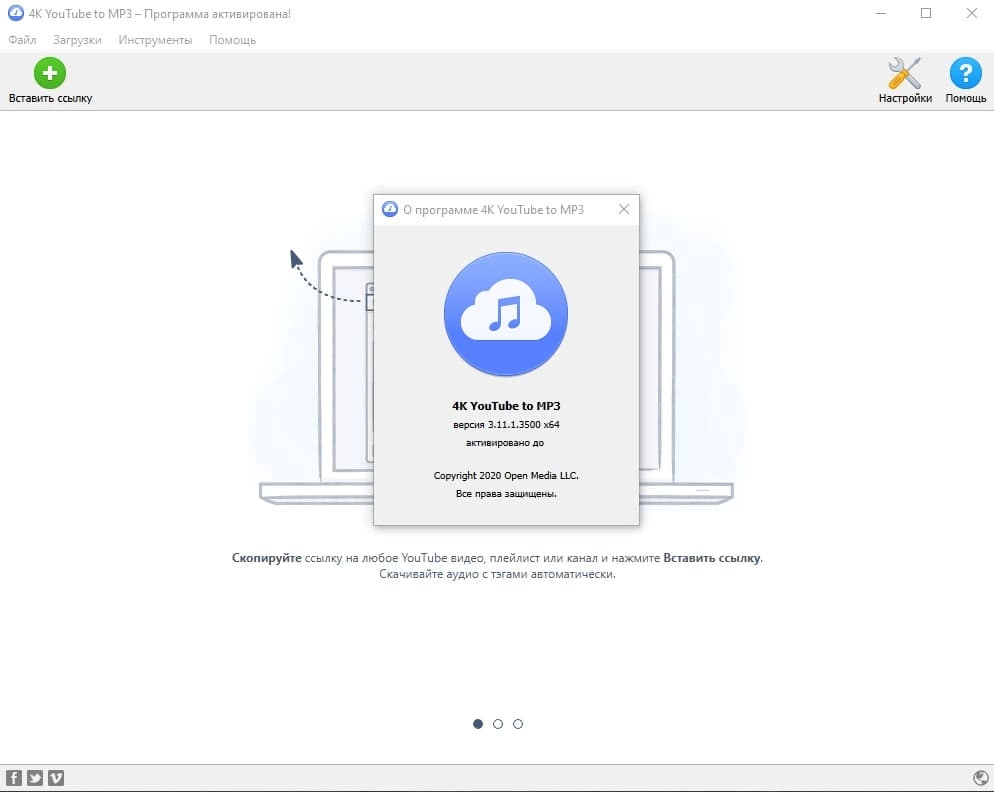Select the third slide indicator dot

coord(518,724)
